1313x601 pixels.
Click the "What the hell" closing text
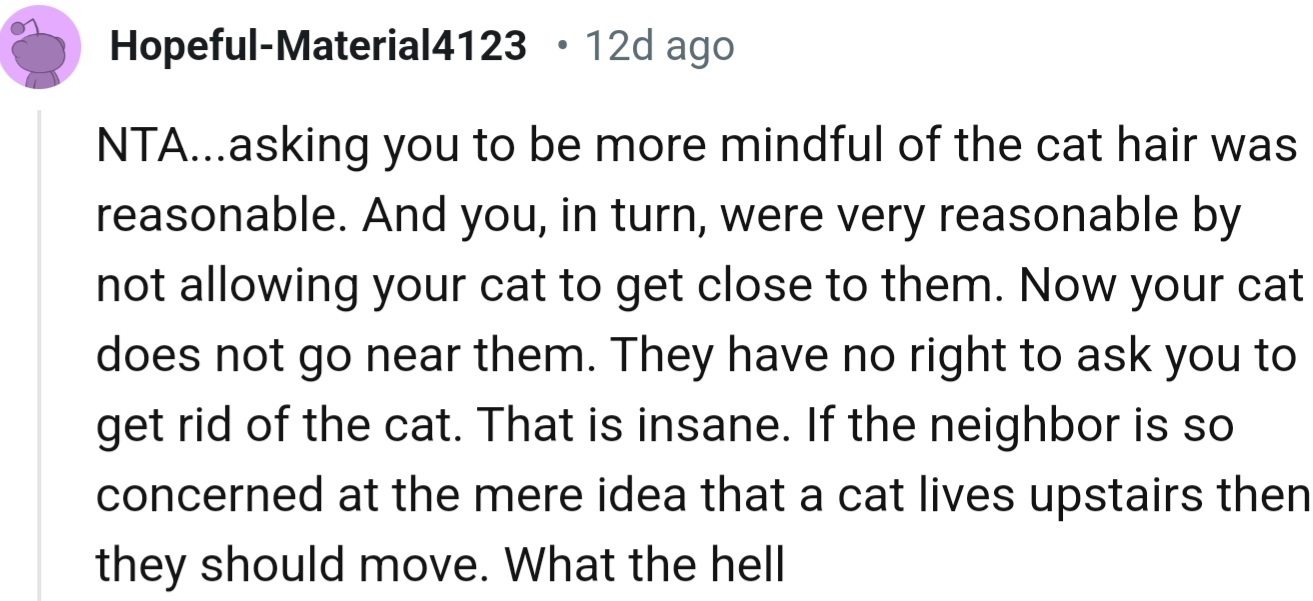644,565
